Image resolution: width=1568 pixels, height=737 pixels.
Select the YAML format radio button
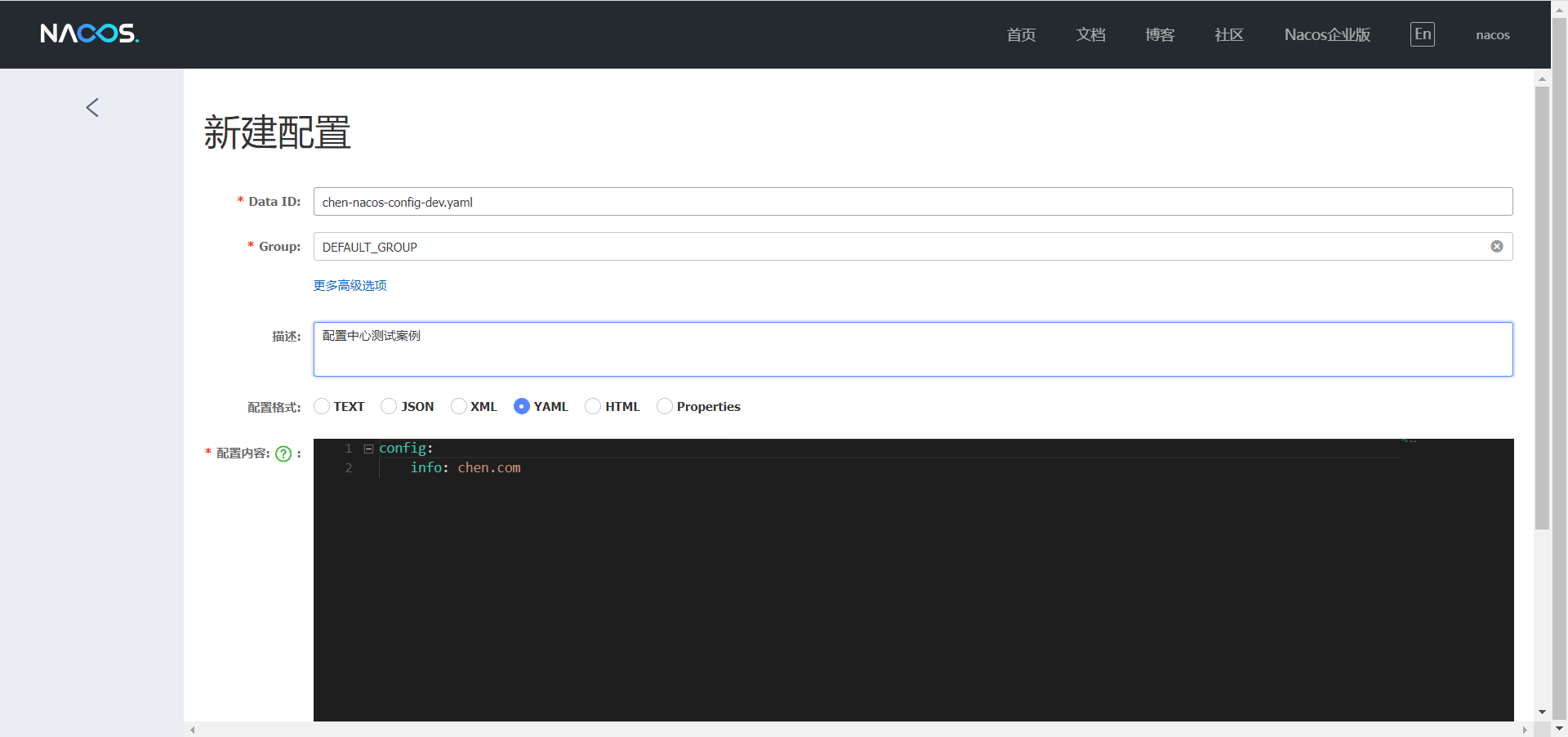[522, 406]
